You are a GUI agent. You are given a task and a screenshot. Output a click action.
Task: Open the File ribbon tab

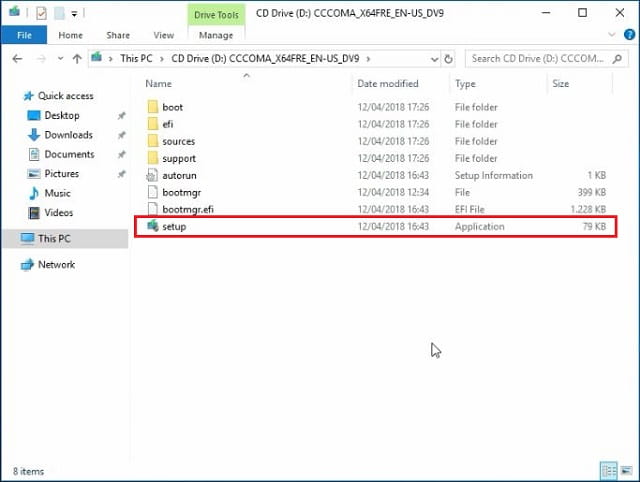(24, 35)
